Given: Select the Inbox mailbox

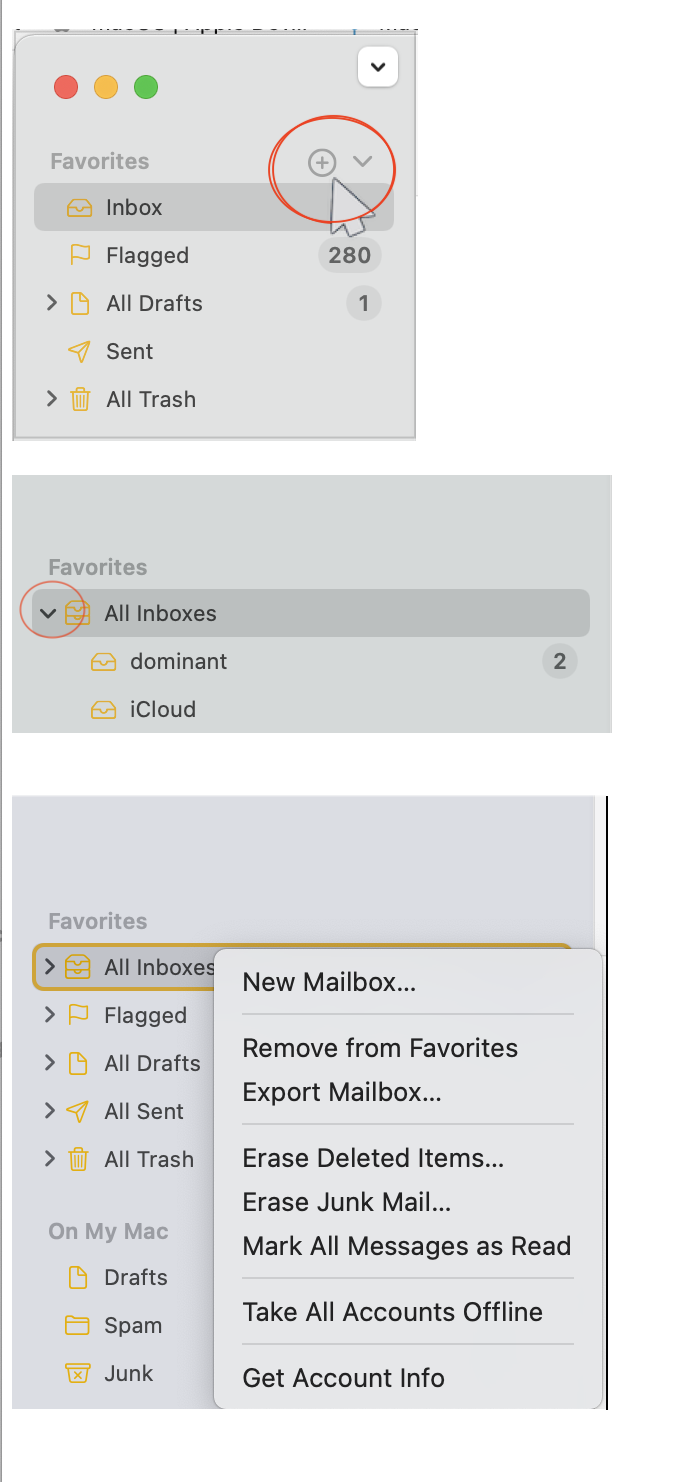Looking at the screenshot, I should click(x=134, y=208).
